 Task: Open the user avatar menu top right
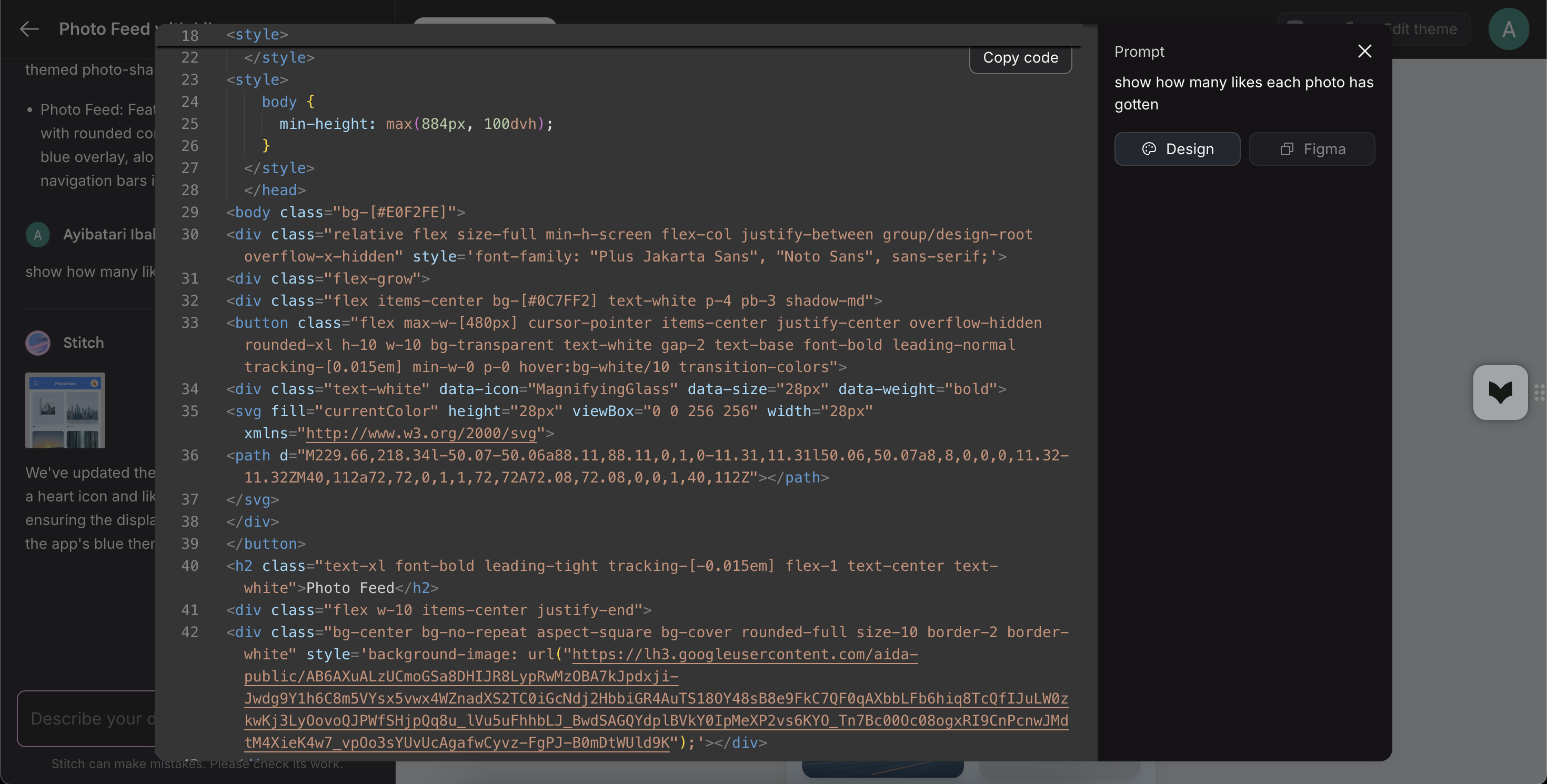[x=1508, y=29]
